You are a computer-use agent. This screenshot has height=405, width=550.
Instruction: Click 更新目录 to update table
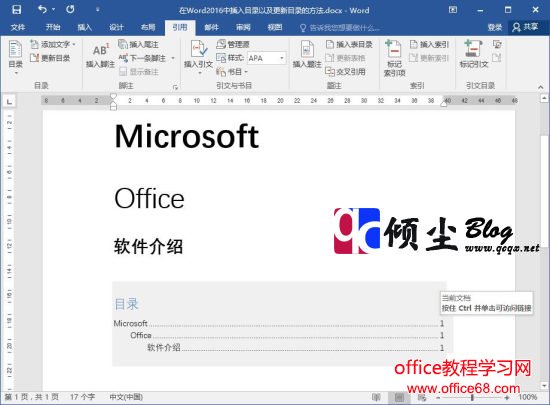(50, 58)
